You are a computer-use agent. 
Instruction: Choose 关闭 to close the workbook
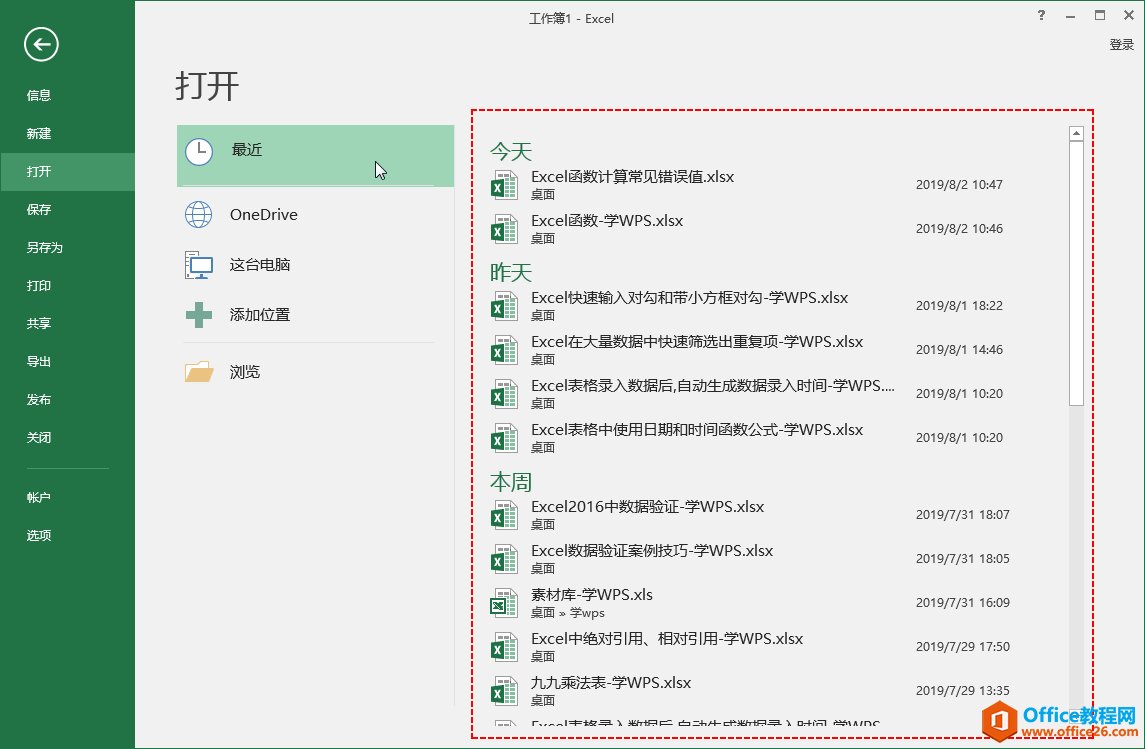(67, 437)
